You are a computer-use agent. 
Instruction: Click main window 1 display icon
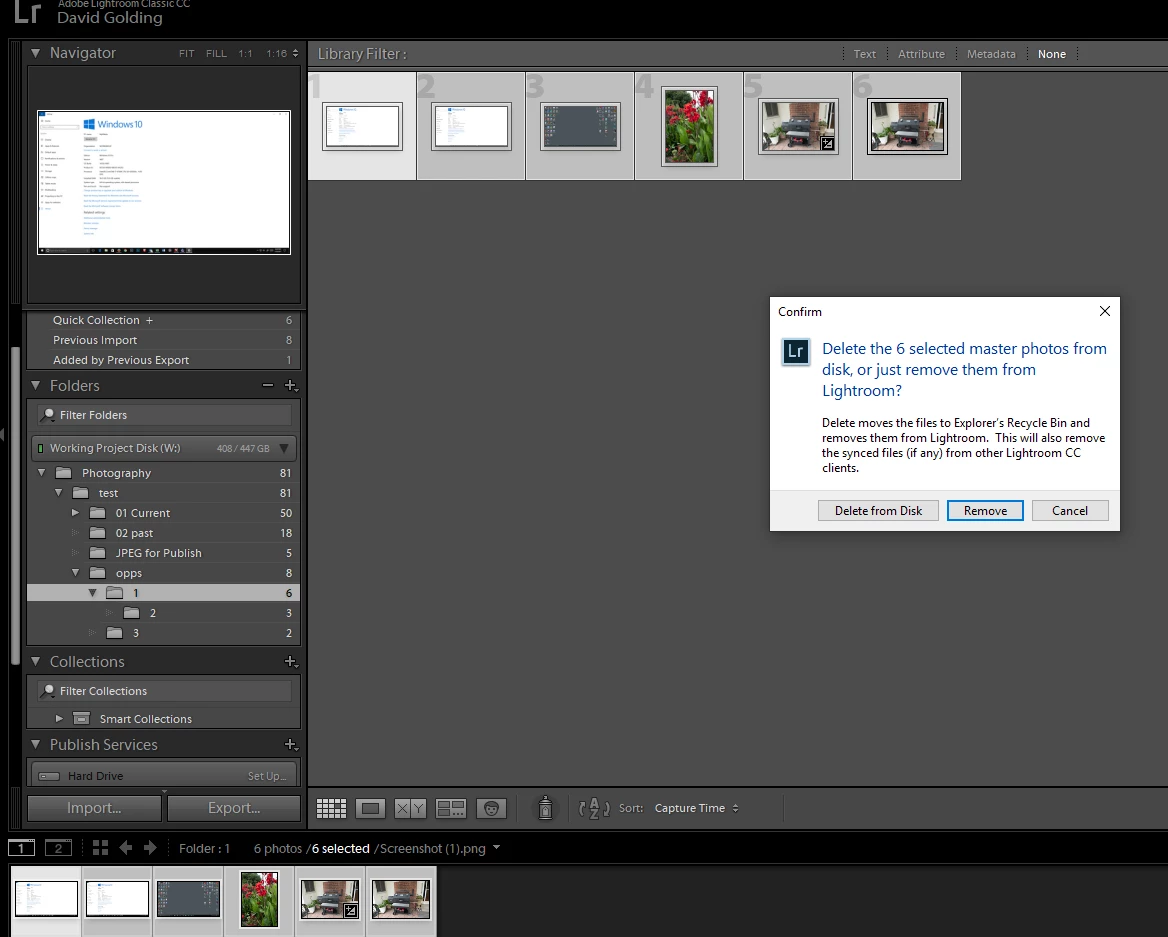coord(21,848)
